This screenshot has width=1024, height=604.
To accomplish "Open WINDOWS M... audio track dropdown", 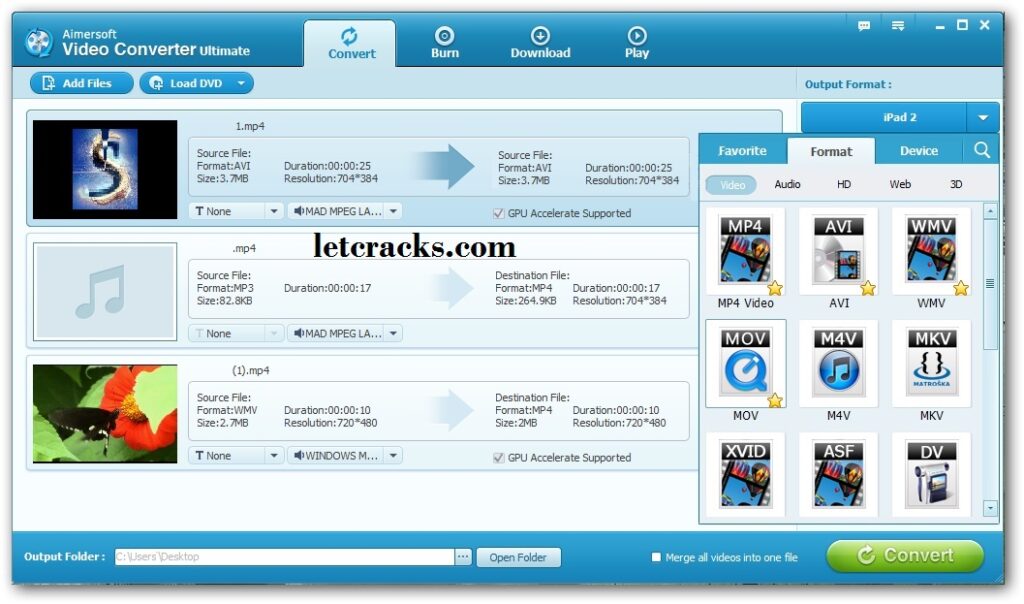I will (393, 455).
